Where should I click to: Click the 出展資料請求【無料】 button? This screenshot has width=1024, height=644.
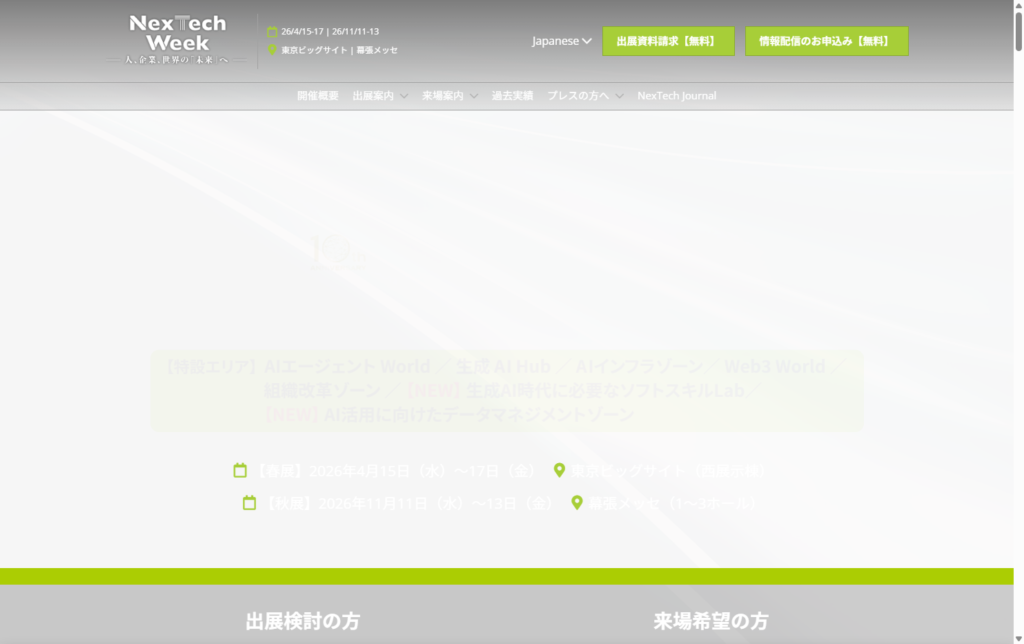[x=668, y=41]
